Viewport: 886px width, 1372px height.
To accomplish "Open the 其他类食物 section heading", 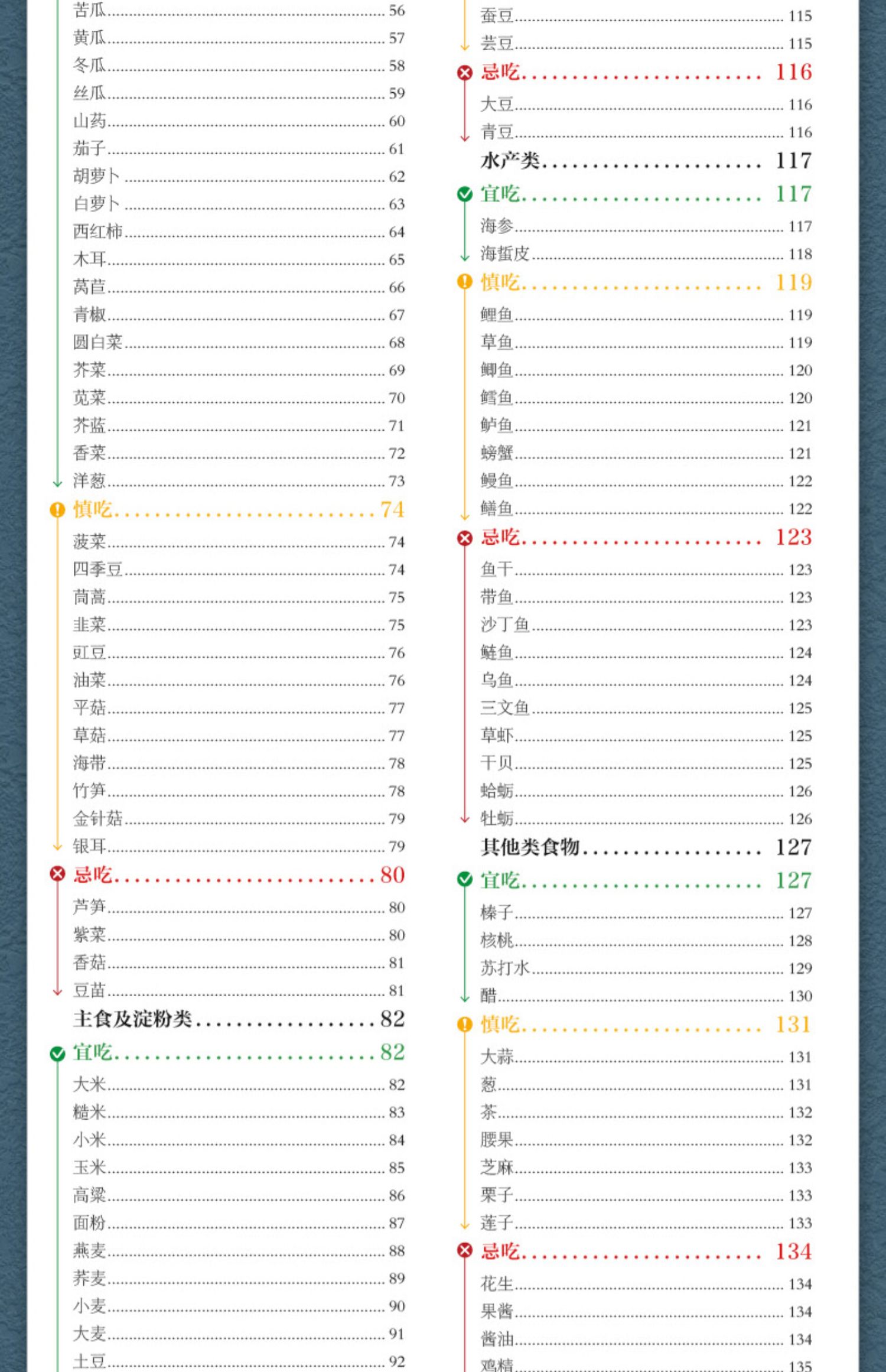I will pyautogui.click(x=646, y=847).
